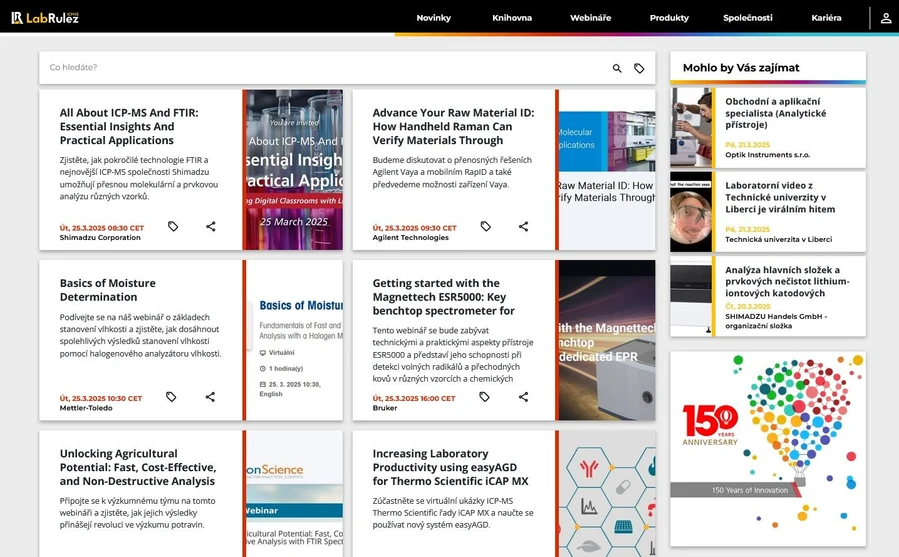Open 'Analýza hlavních složek' article
Screen dimensions: 899x557
click(x=787, y=282)
